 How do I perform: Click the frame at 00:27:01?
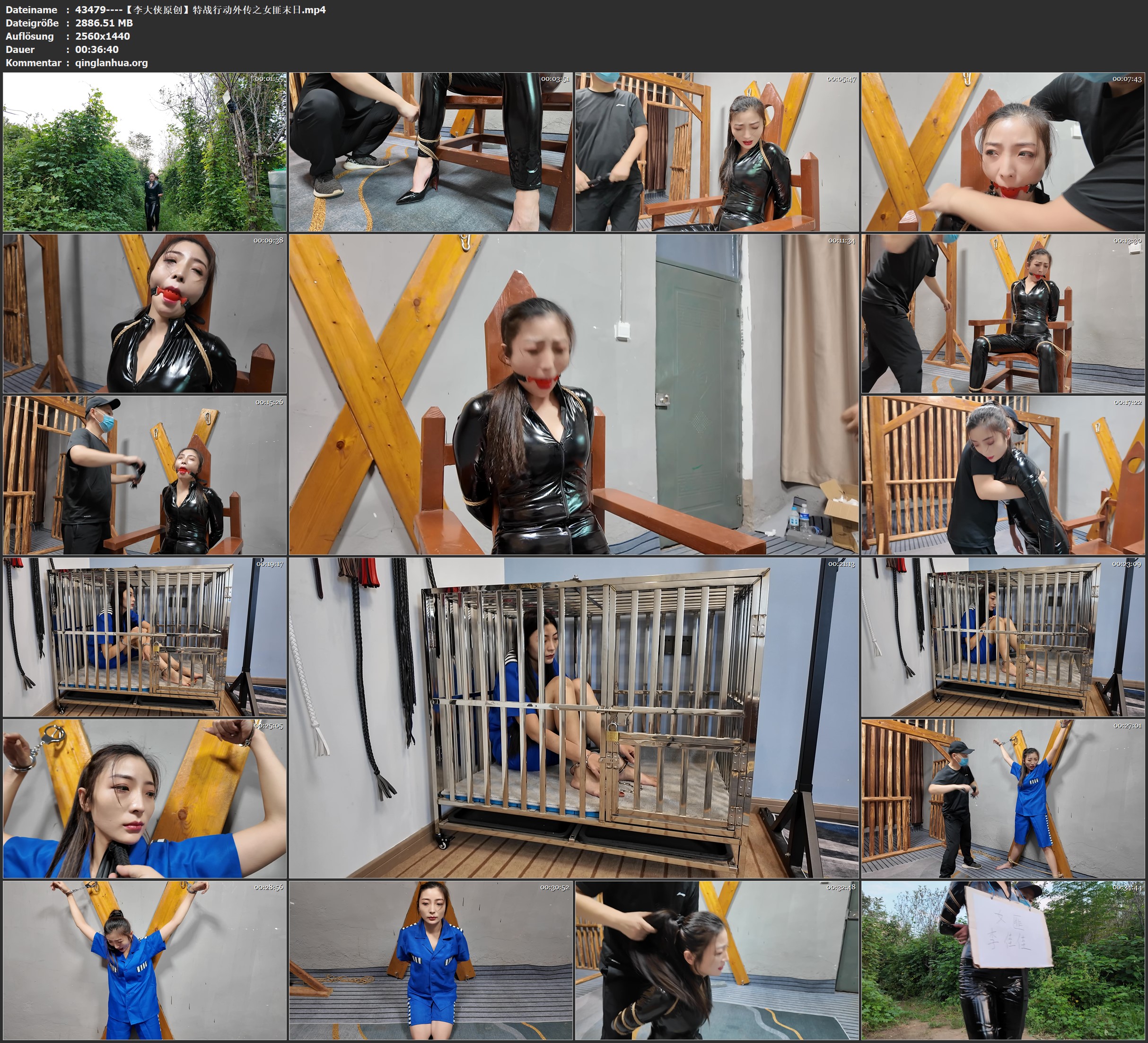[1002, 798]
